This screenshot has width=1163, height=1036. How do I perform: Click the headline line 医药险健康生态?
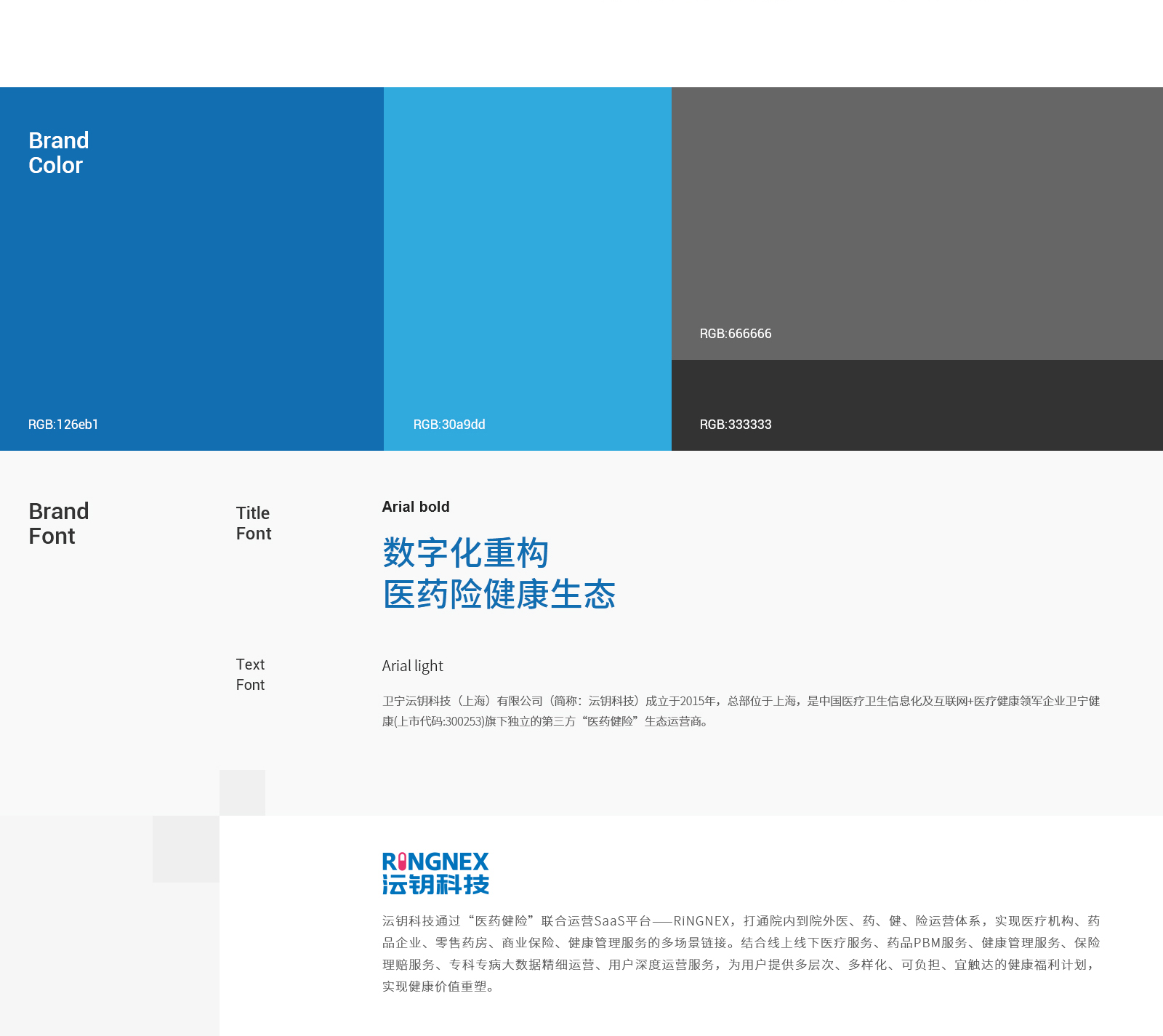(x=499, y=595)
